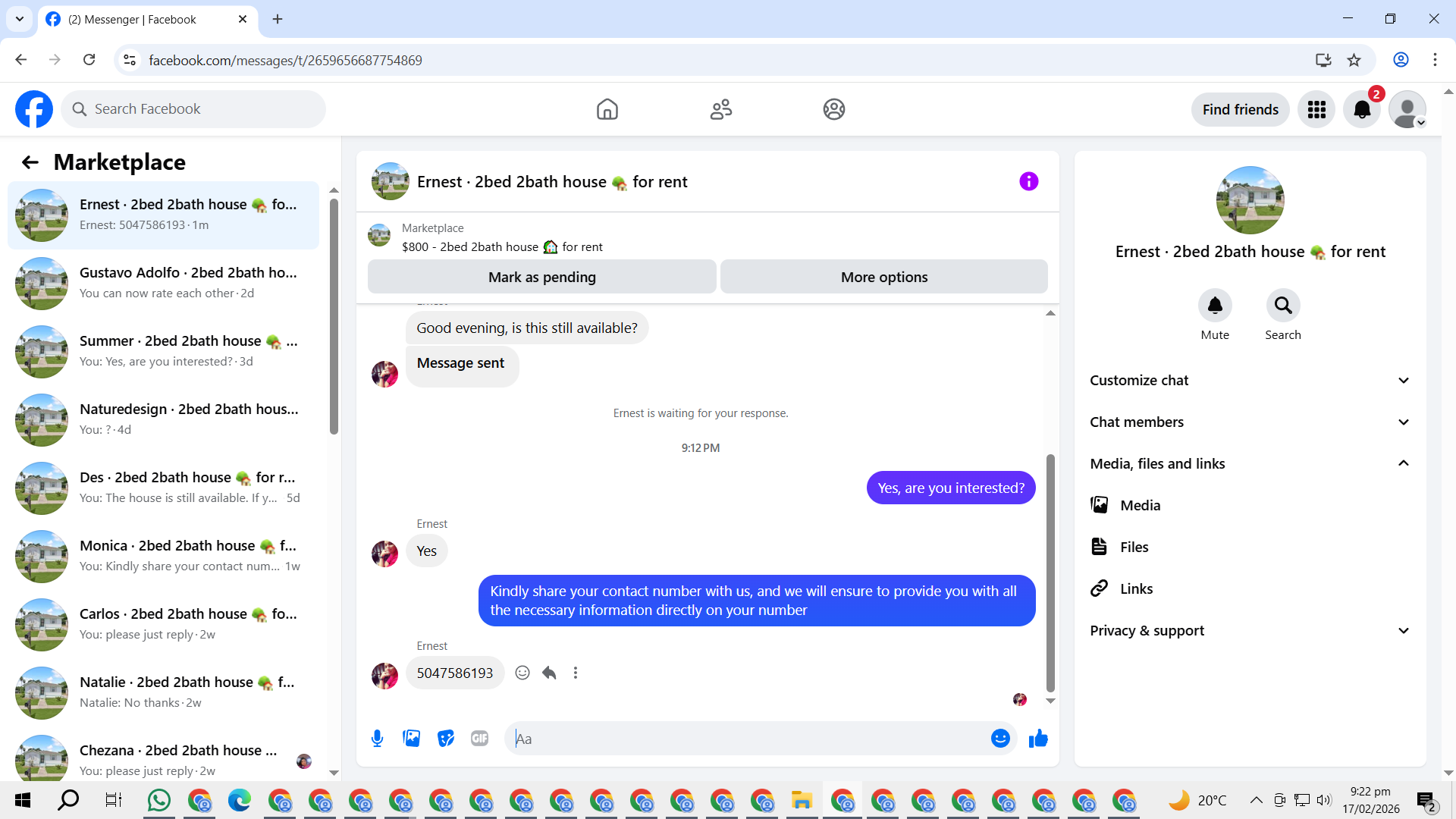This screenshot has height=819, width=1456.
Task: Expand the Privacy & support section
Action: [x=1250, y=630]
